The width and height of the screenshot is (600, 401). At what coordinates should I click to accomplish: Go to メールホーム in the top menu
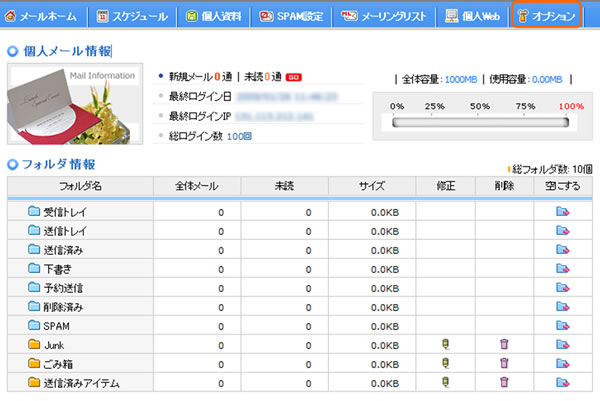[x=43, y=16]
